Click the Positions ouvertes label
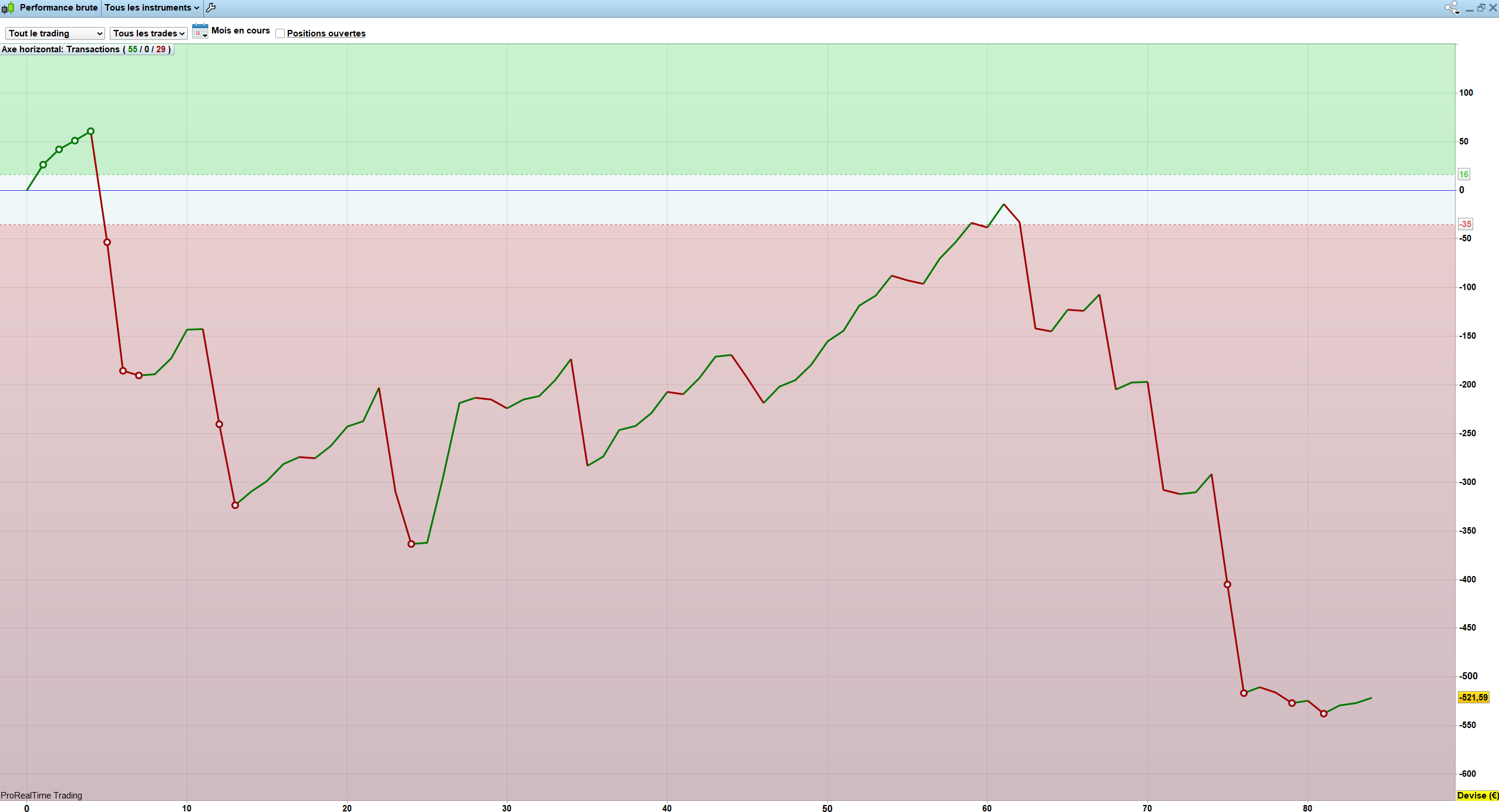This screenshot has width=1499, height=812. click(x=326, y=33)
